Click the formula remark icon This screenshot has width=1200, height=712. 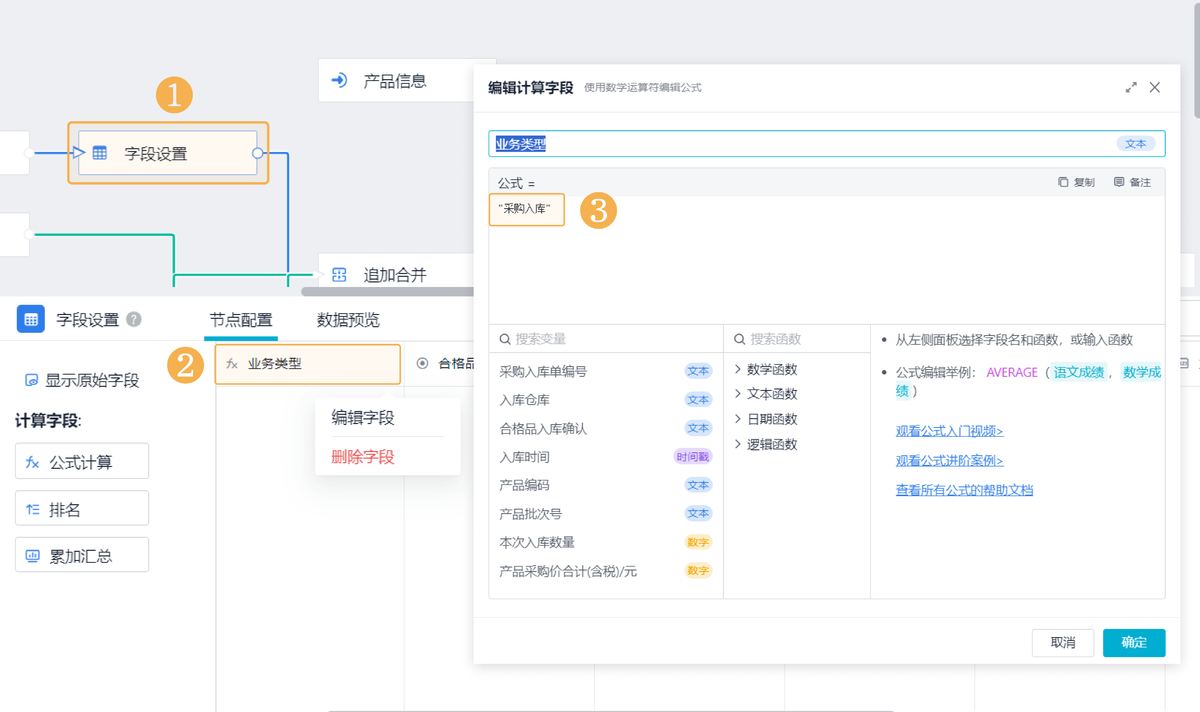1119,183
